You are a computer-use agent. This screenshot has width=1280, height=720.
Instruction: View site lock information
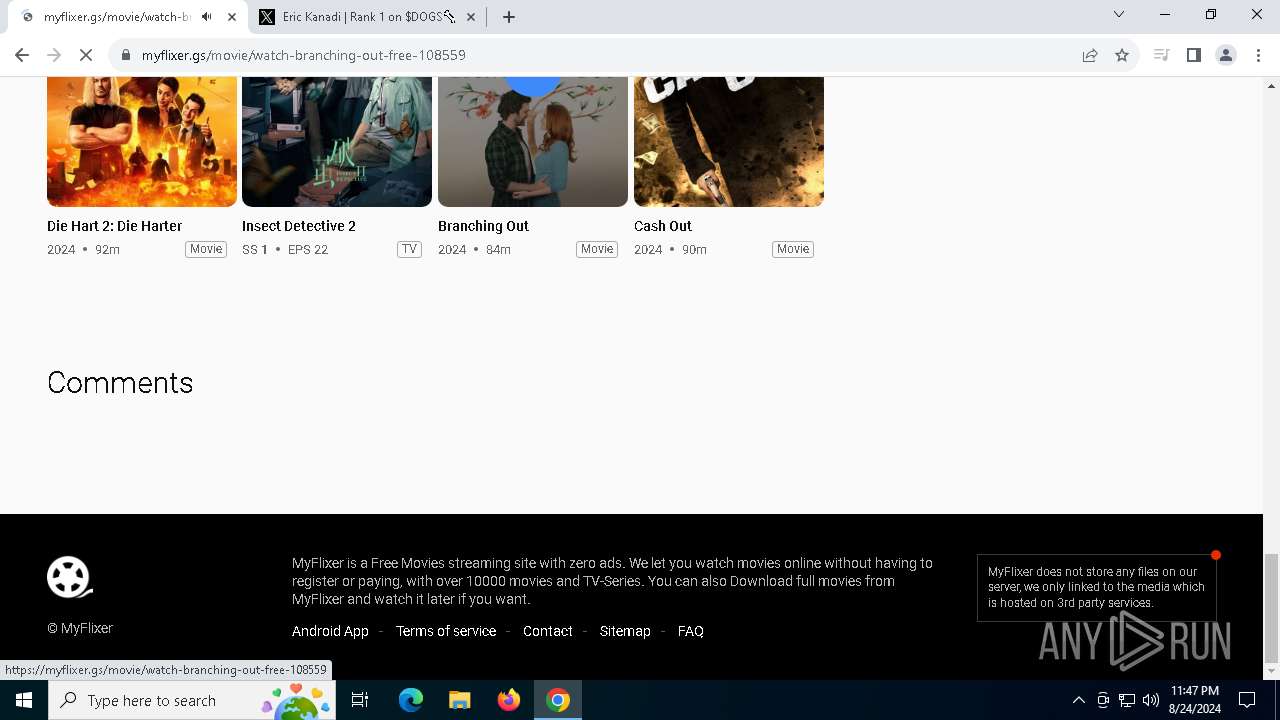pos(126,55)
